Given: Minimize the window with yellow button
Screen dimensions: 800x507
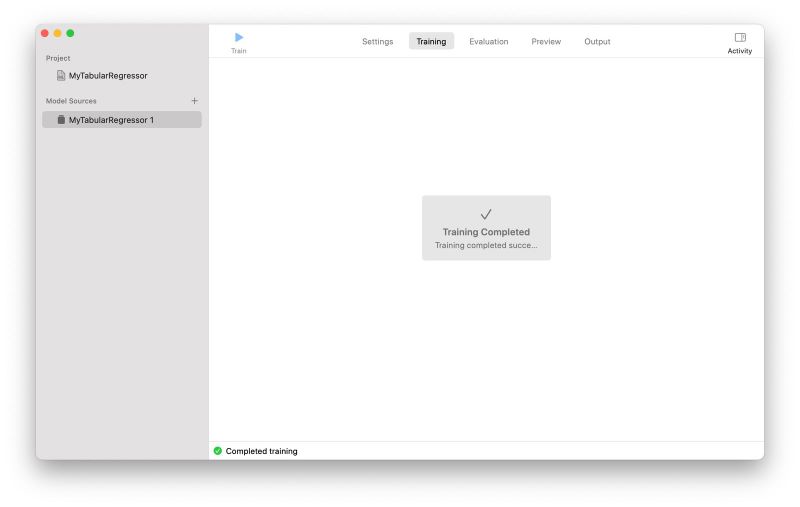Looking at the screenshot, I should point(58,33).
